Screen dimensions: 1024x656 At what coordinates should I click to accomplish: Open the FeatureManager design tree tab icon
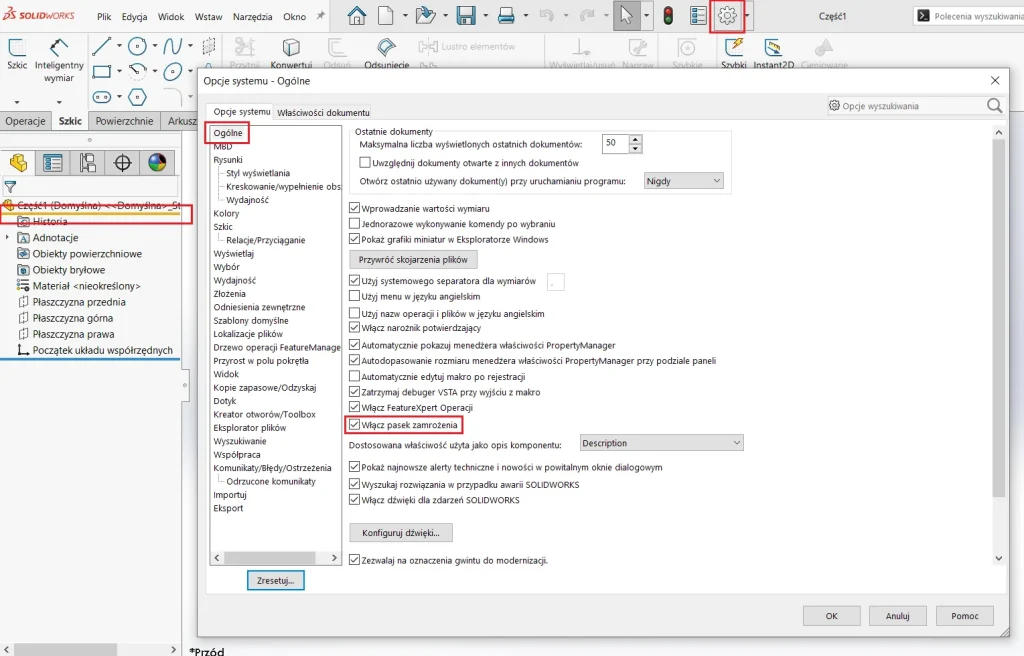18,163
